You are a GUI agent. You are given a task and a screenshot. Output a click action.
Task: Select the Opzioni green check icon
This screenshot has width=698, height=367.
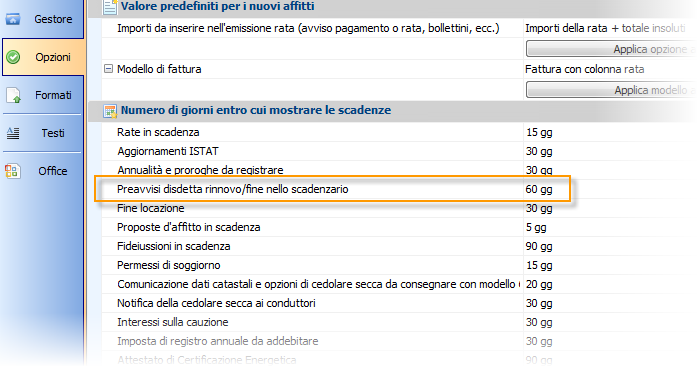click(13, 57)
